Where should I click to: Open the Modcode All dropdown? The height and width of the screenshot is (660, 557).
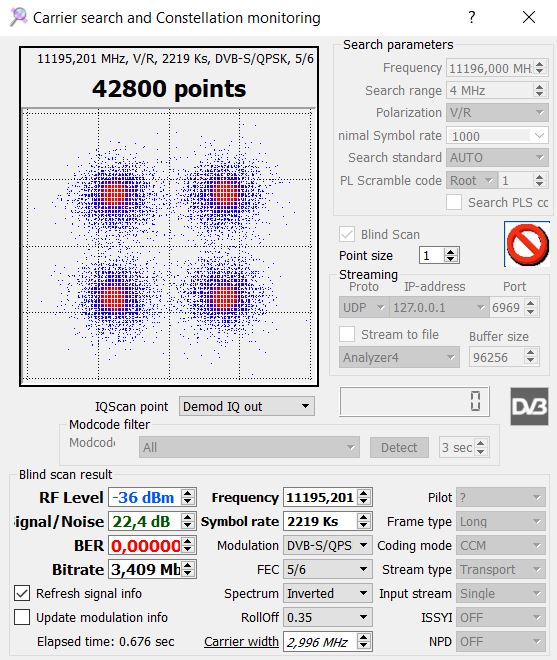point(249,447)
